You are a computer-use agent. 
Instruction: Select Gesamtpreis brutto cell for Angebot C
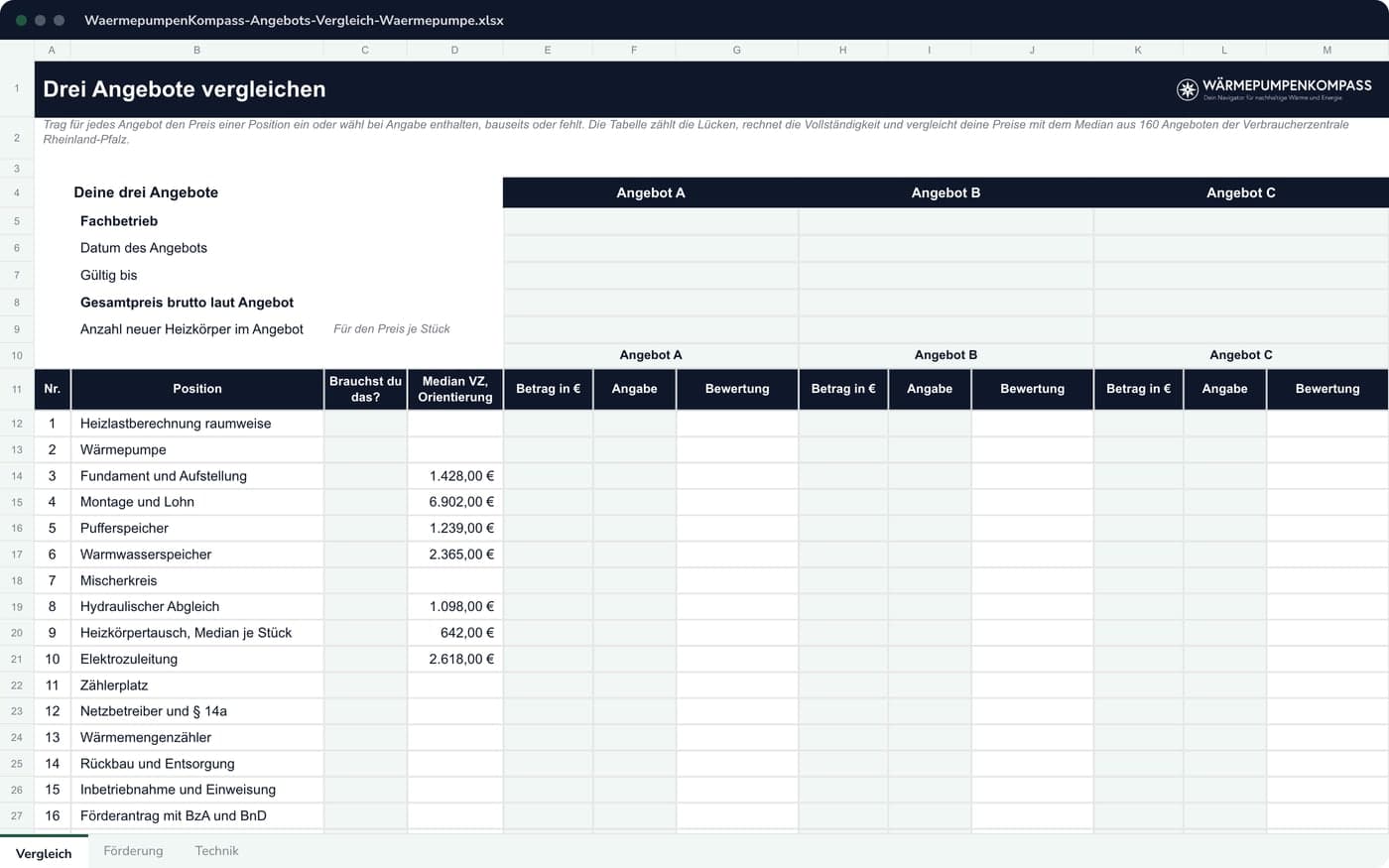tap(1241, 303)
